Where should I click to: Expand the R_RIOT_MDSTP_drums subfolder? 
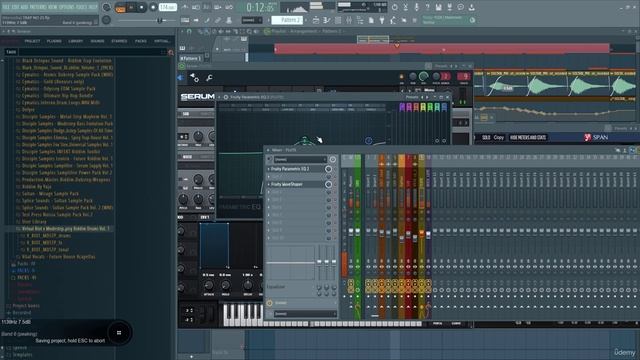(x=48, y=236)
